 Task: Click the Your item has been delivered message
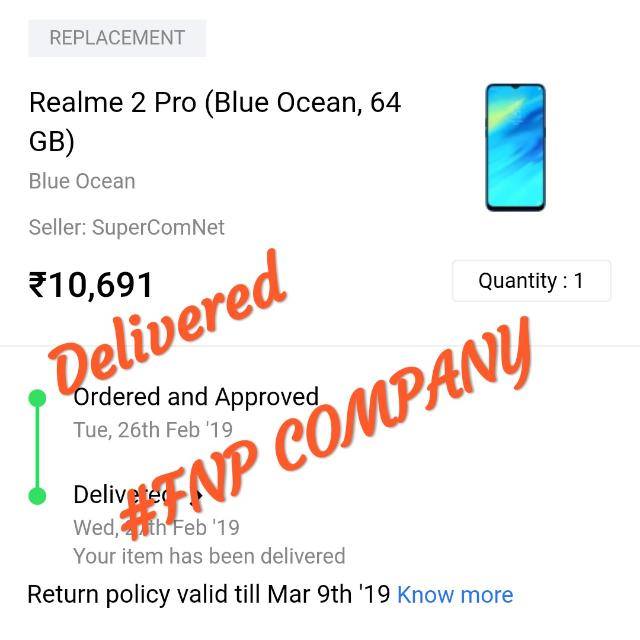pyautogui.click(x=209, y=556)
